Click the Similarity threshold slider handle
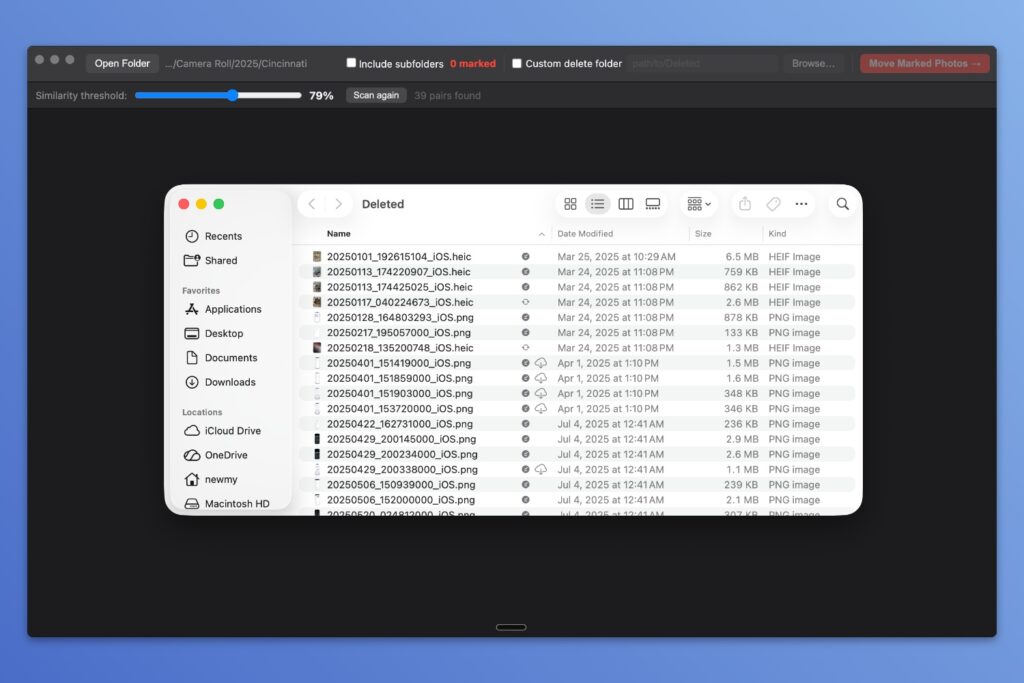This screenshot has width=1024, height=683. (232, 96)
